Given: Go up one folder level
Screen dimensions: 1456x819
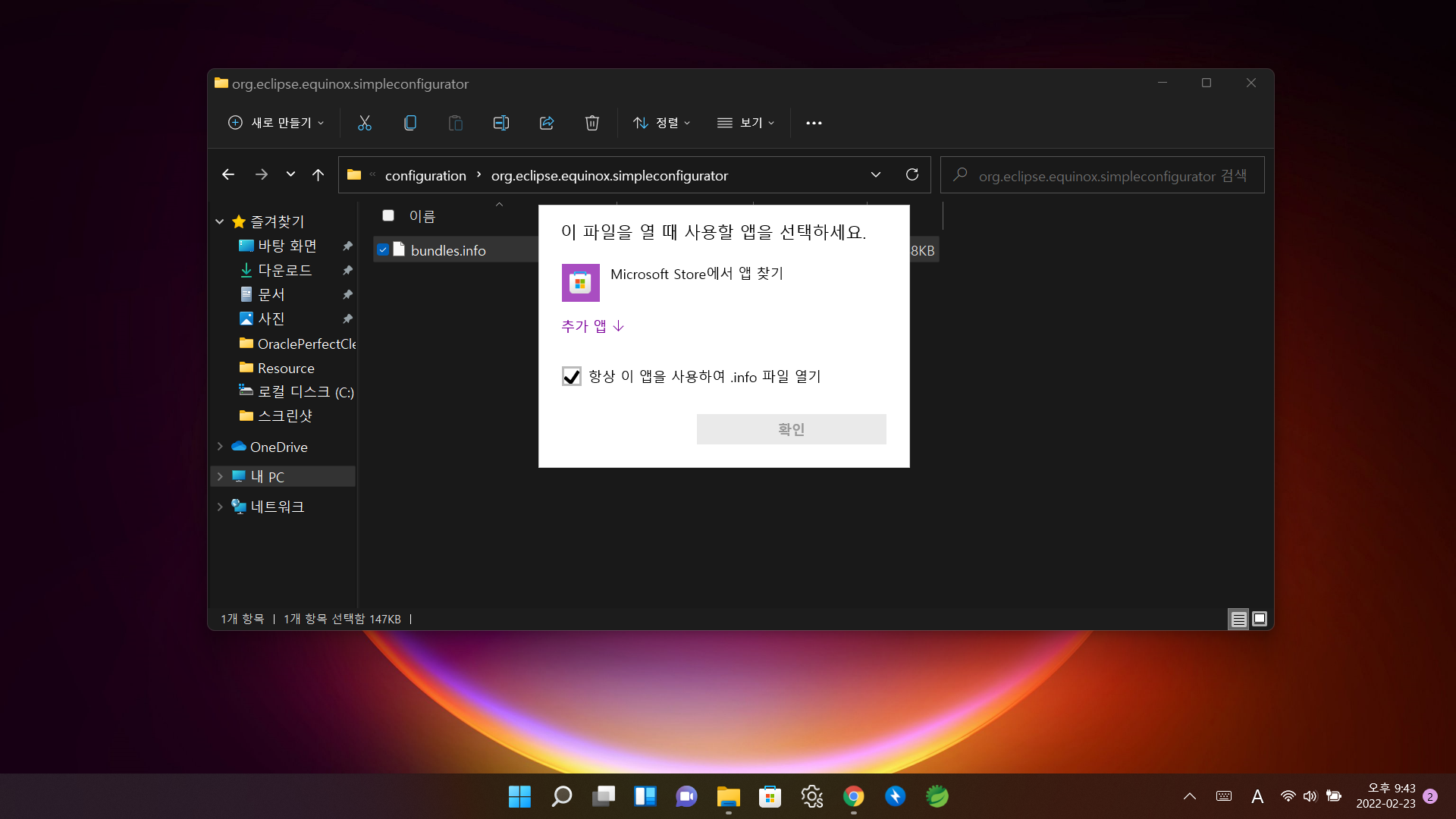Looking at the screenshot, I should 318,175.
